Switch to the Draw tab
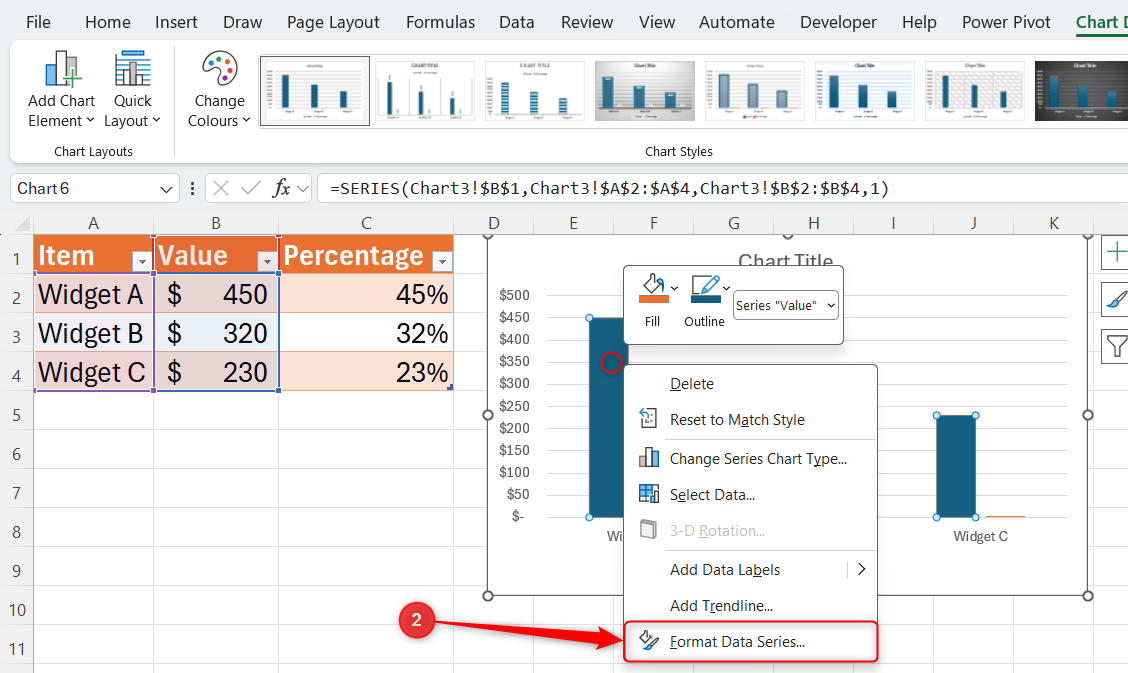 pyautogui.click(x=242, y=22)
